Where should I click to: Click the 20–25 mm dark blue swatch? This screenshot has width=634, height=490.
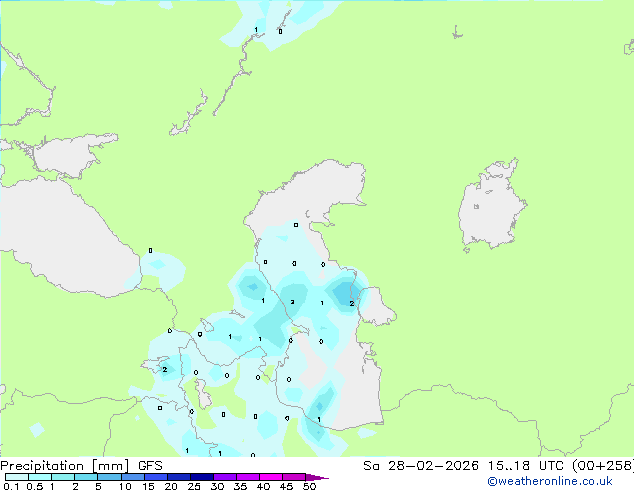click(179, 477)
